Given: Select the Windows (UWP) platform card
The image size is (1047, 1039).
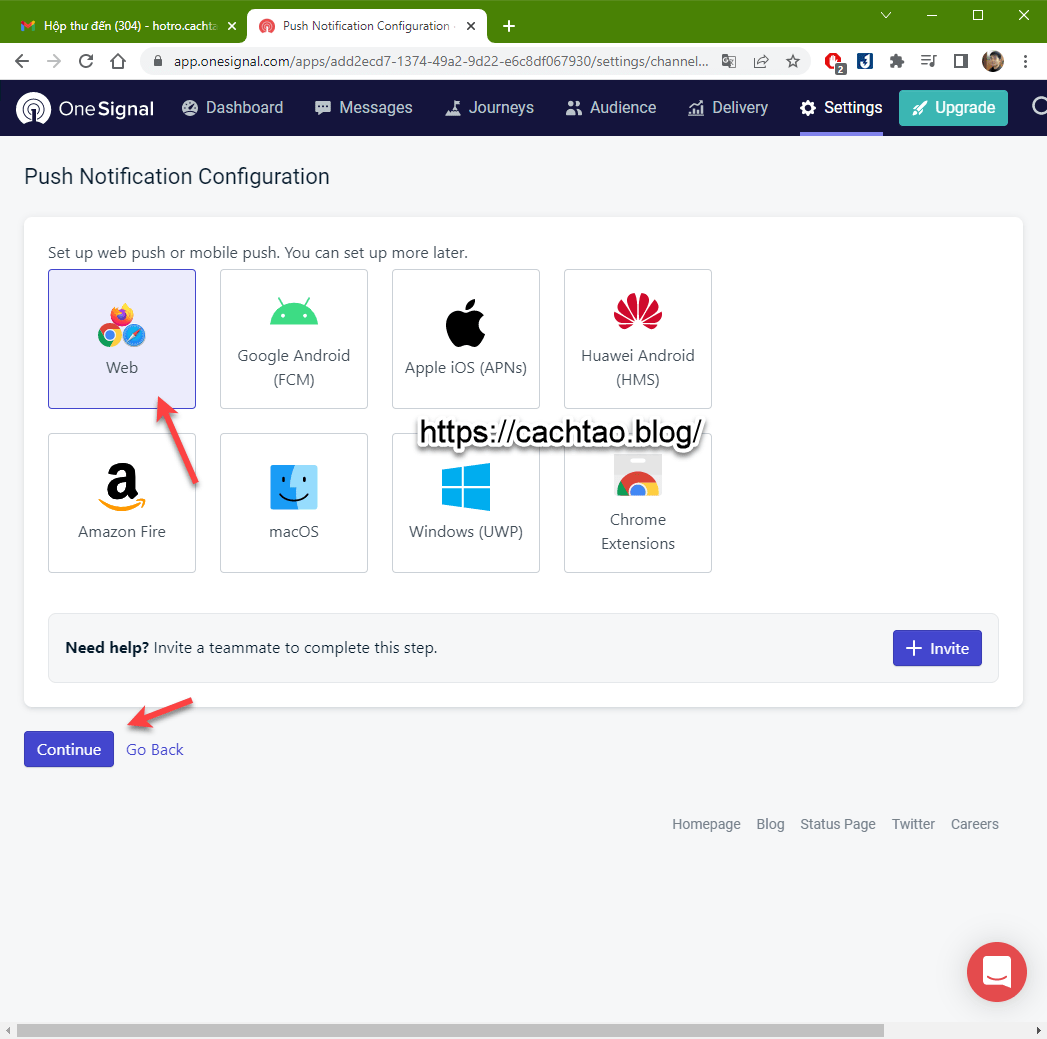Looking at the screenshot, I should [465, 503].
